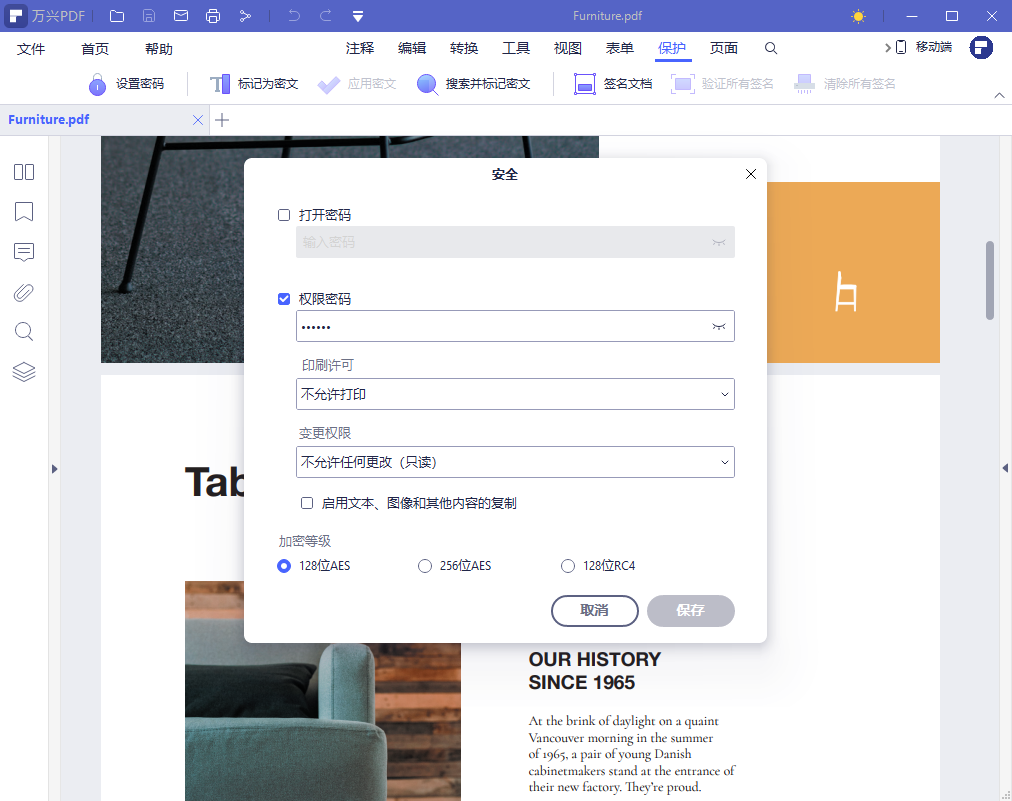Toggle the theme brightness sun icon

point(858,16)
